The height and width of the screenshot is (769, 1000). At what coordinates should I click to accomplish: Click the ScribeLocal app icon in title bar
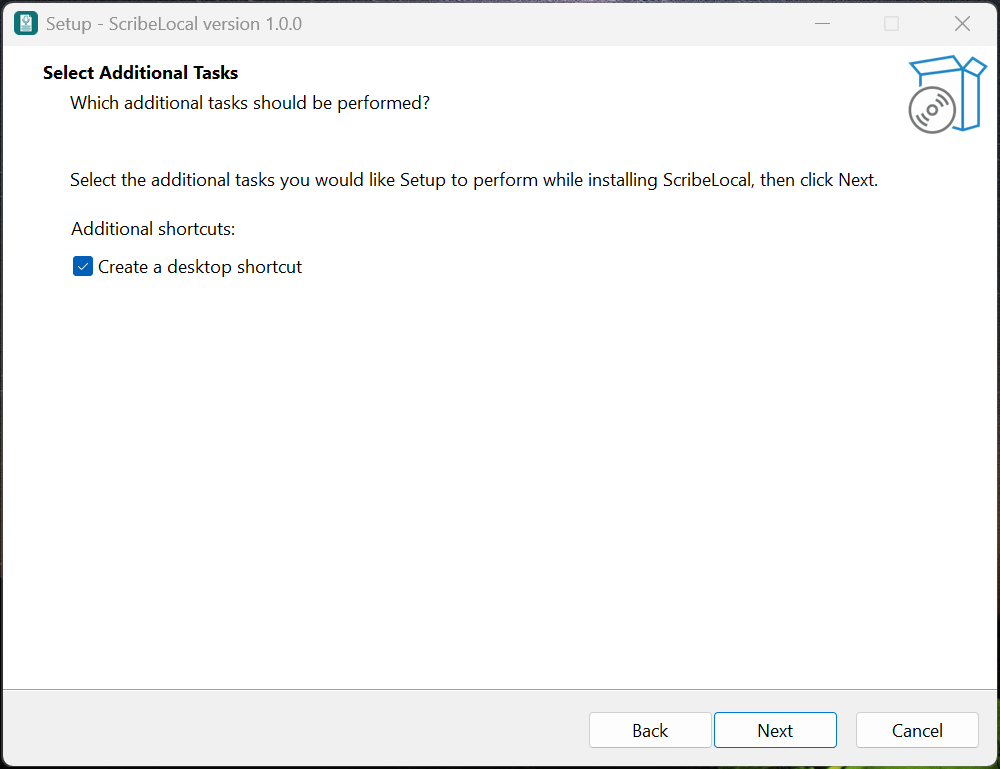(26, 23)
